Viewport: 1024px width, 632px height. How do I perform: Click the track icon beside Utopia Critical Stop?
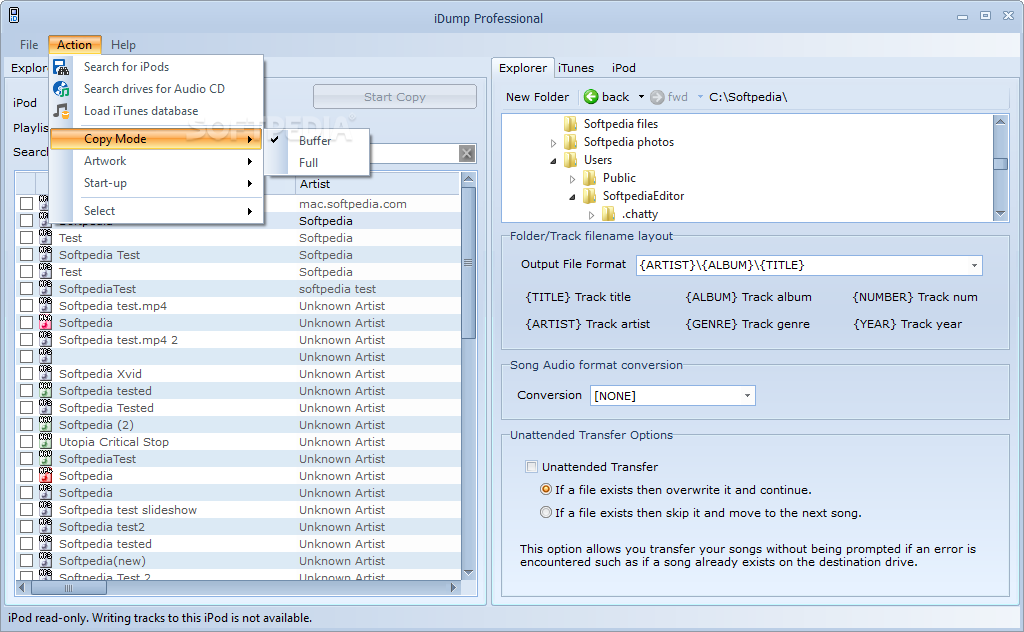(45, 441)
